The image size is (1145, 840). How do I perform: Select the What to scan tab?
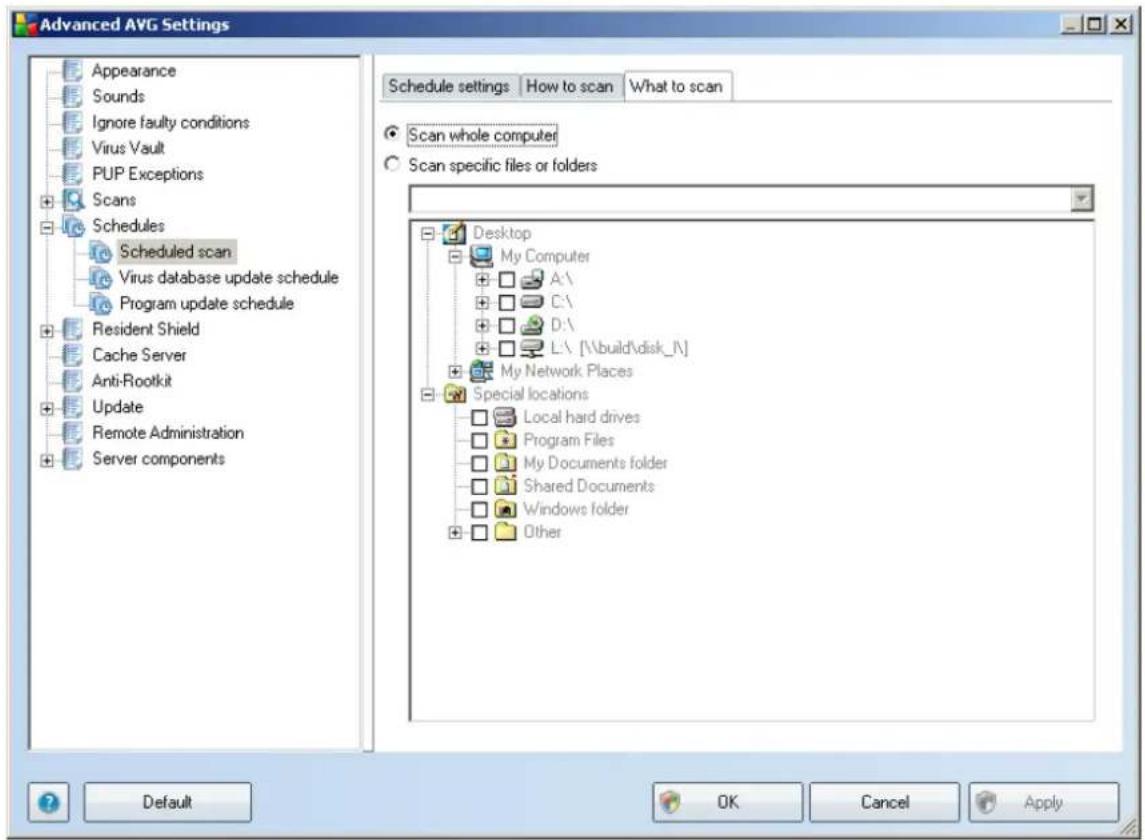point(676,86)
